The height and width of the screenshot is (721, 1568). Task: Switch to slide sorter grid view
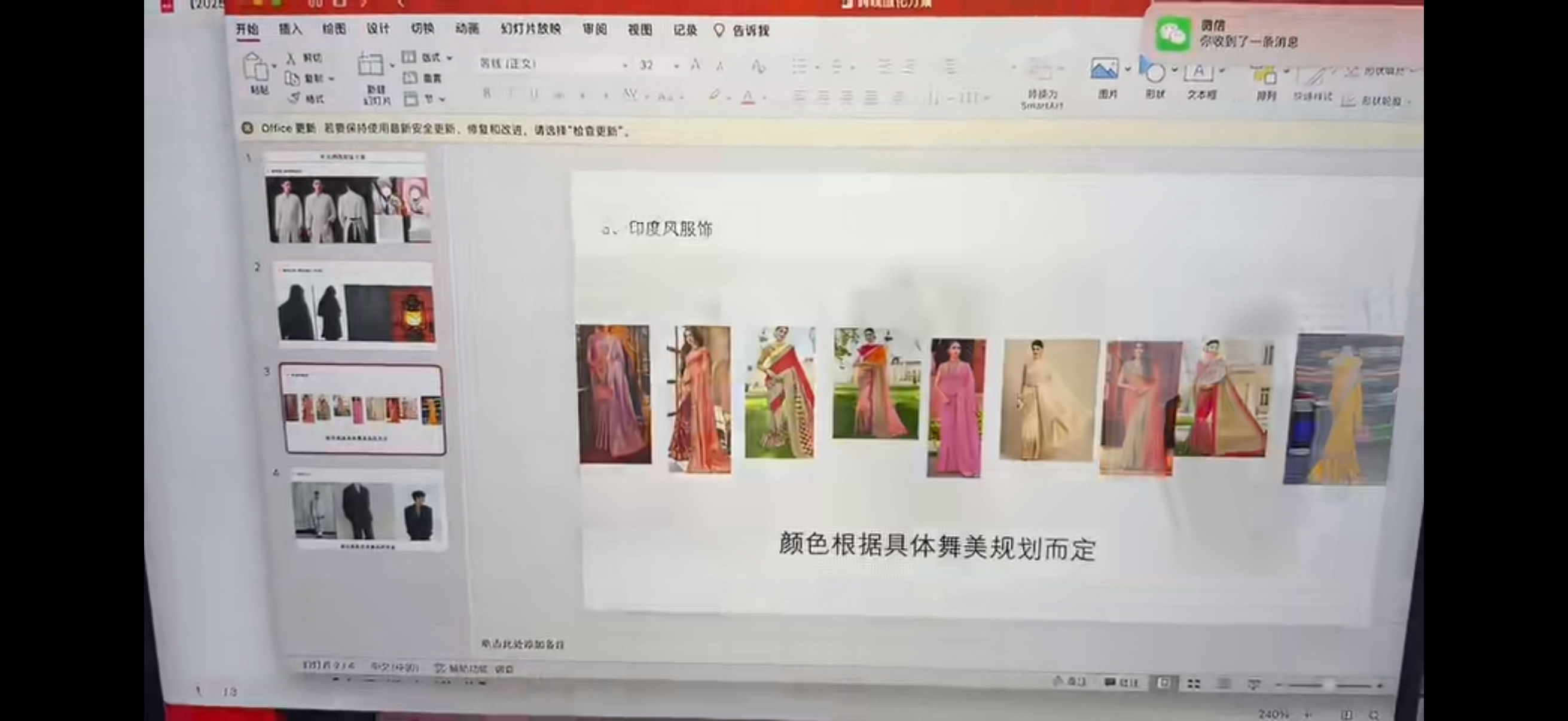(1194, 684)
